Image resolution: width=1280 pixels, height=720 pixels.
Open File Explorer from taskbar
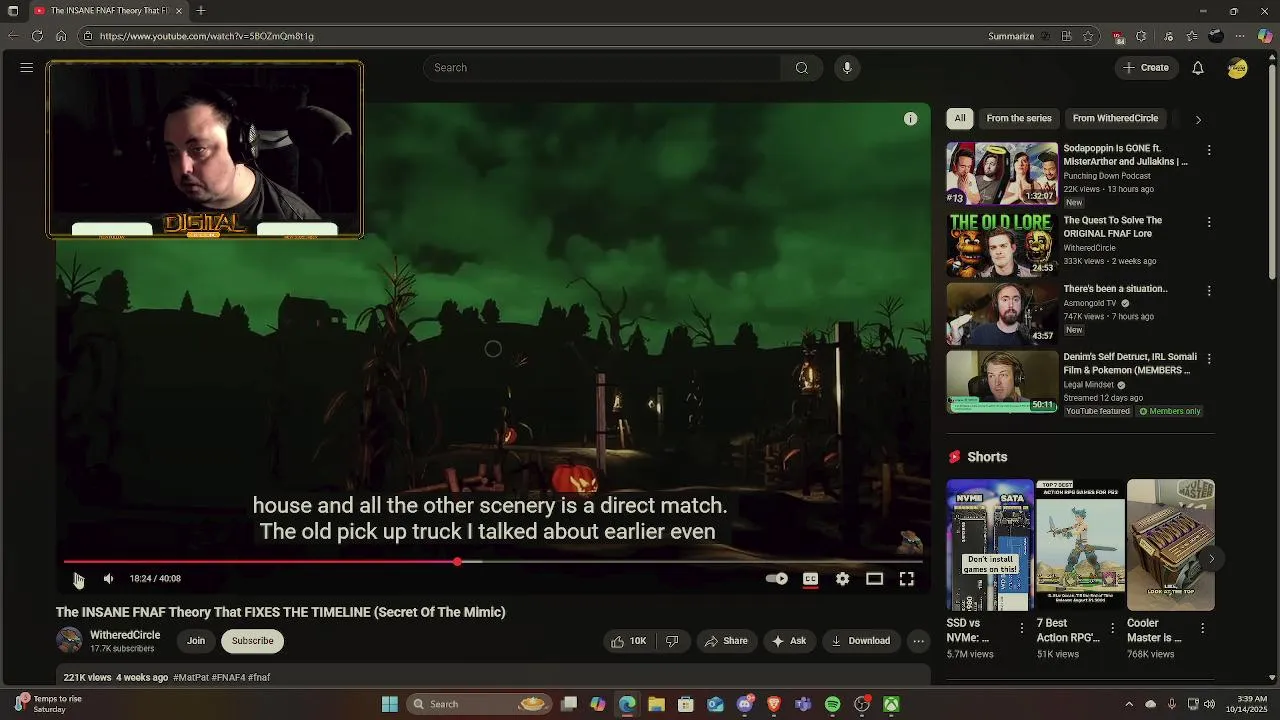click(656, 704)
